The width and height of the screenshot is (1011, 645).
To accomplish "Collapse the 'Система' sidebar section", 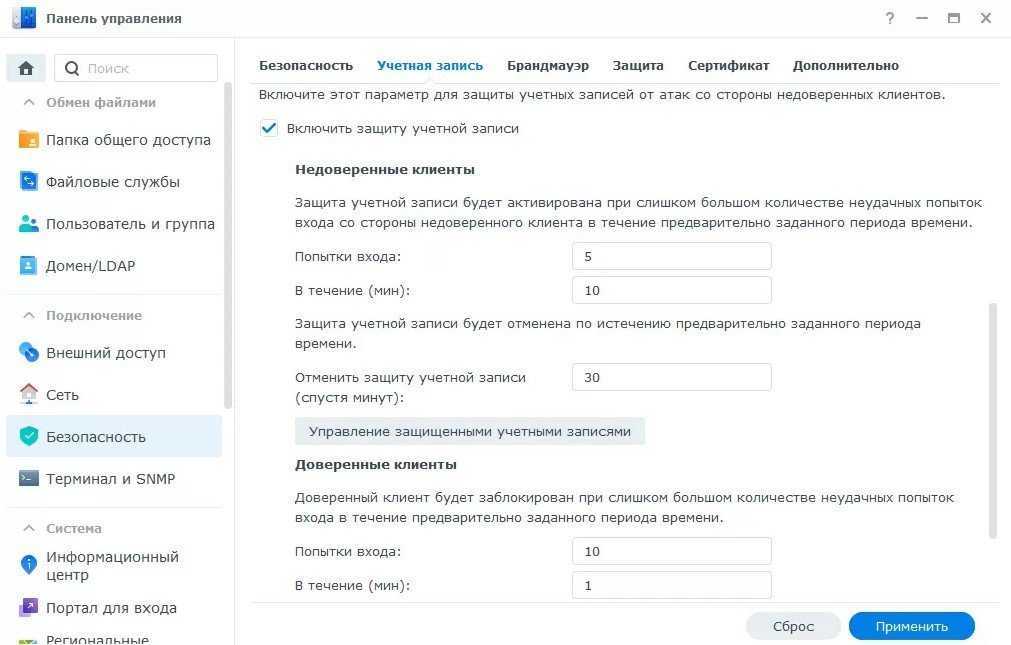I will [x=27, y=528].
